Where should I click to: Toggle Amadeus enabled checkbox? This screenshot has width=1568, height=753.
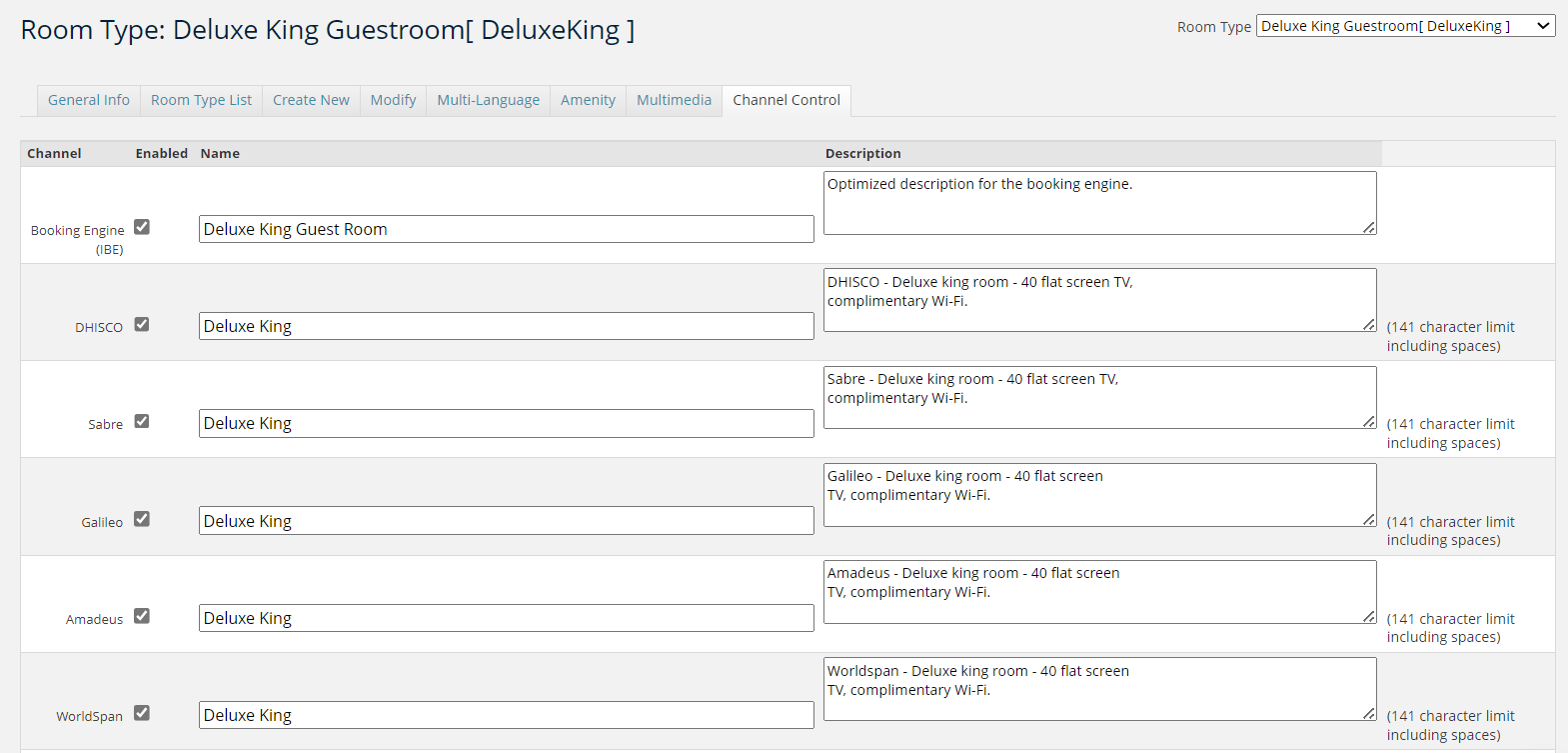(142, 616)
